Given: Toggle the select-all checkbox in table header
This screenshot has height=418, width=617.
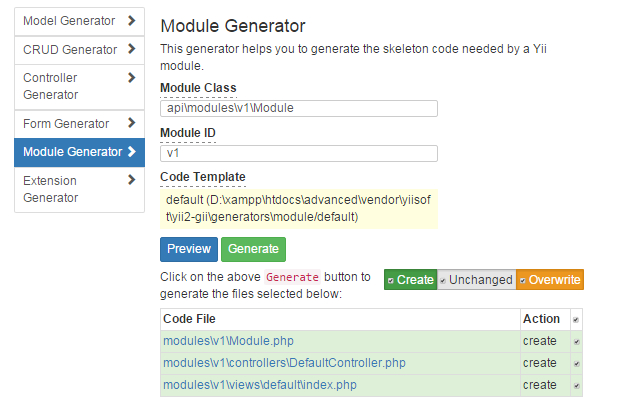Looking at the screenshot, I should [x=575, y=319].
